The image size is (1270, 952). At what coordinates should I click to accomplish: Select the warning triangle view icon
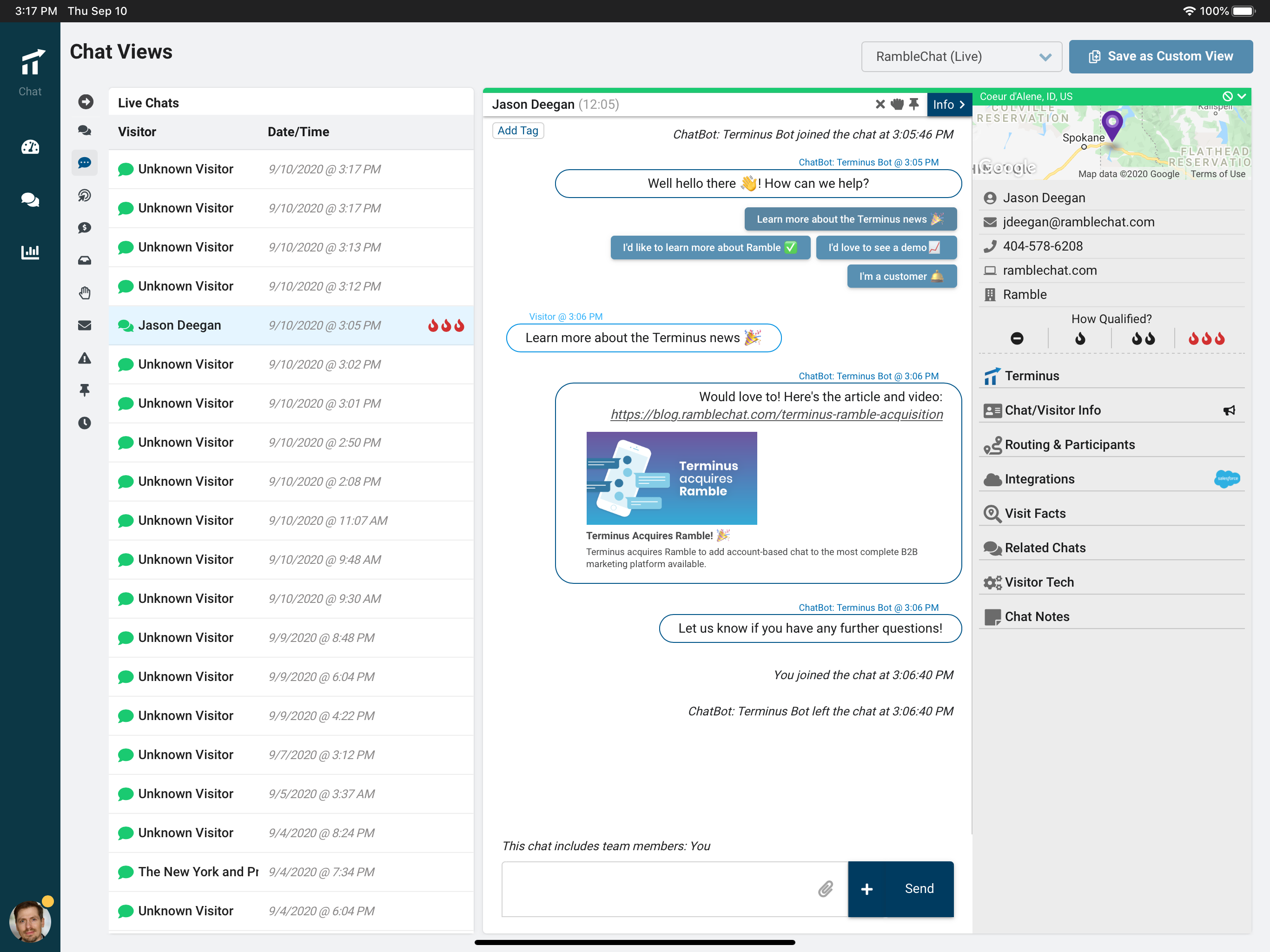tap(85, 358)
